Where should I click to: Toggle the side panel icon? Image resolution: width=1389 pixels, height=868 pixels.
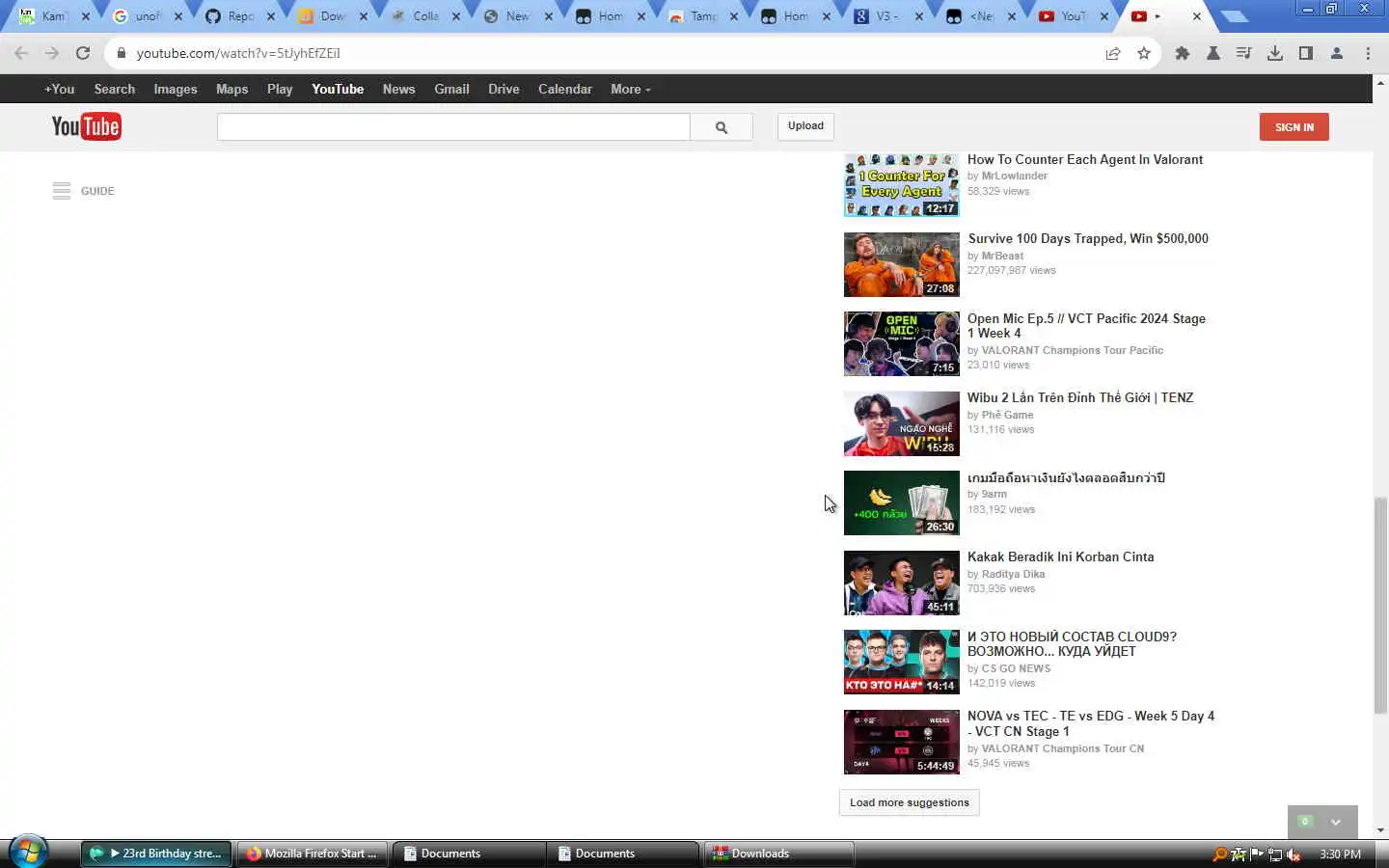(x=1306, y=53)
